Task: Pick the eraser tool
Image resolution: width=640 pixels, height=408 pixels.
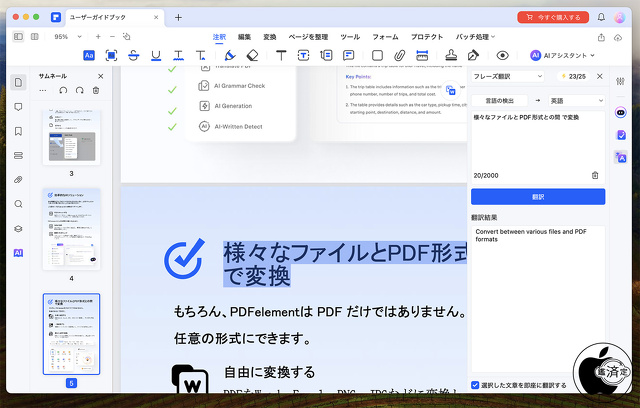Action: click(x=252, y=55)
